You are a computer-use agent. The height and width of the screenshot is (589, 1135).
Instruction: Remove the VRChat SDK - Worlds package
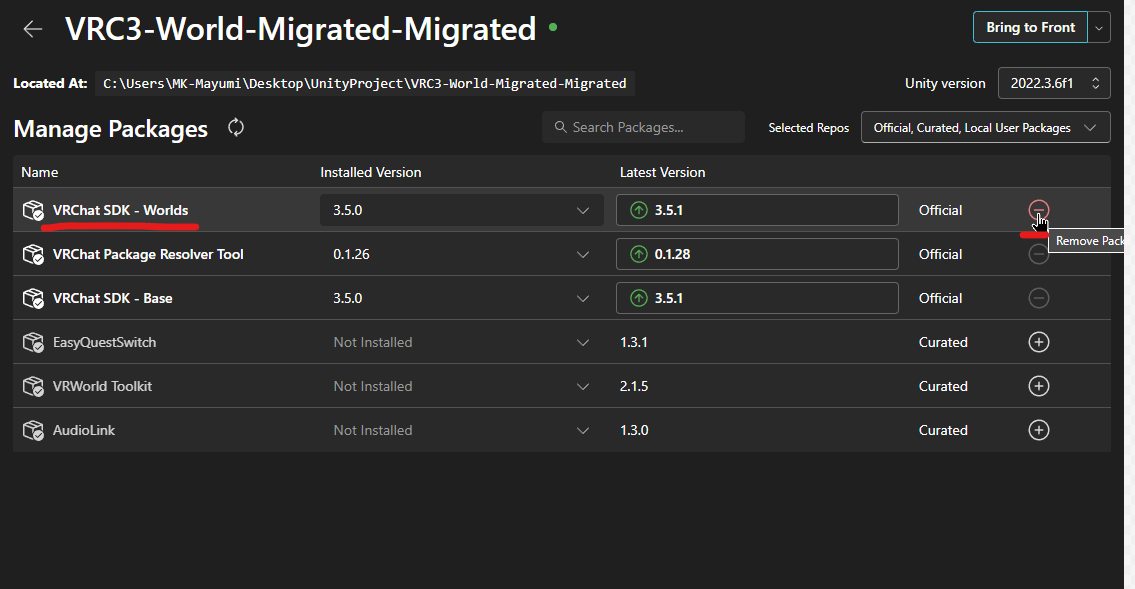pos(1039,210)
